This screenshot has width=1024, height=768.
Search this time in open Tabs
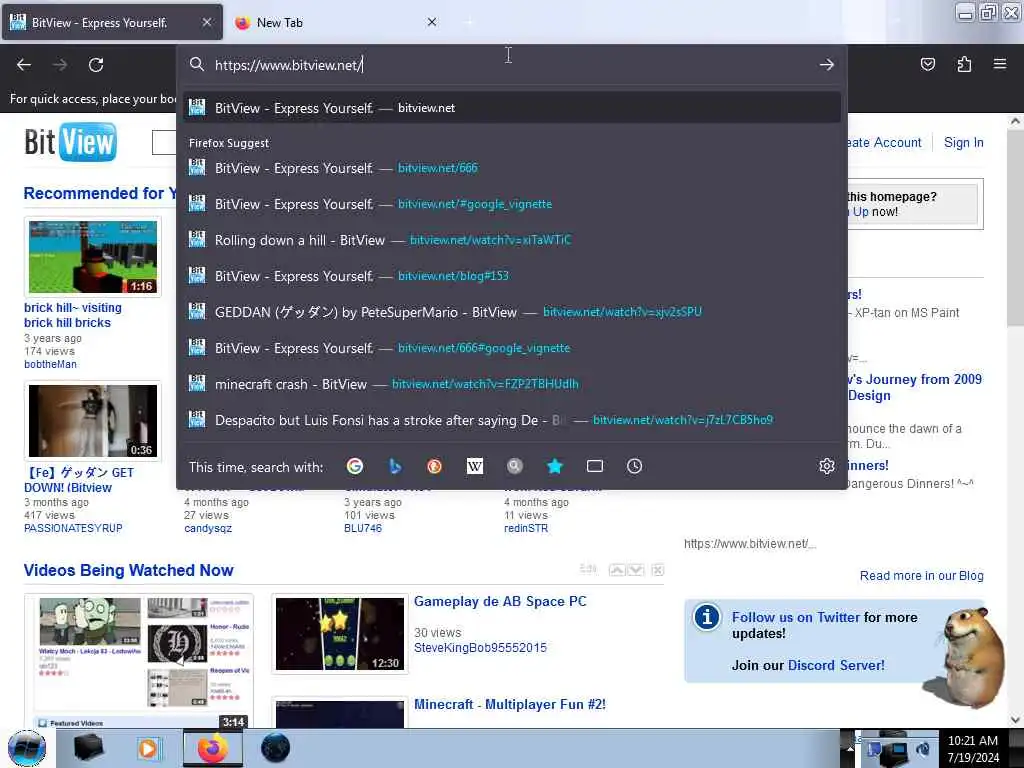click(x=595, y=466)
